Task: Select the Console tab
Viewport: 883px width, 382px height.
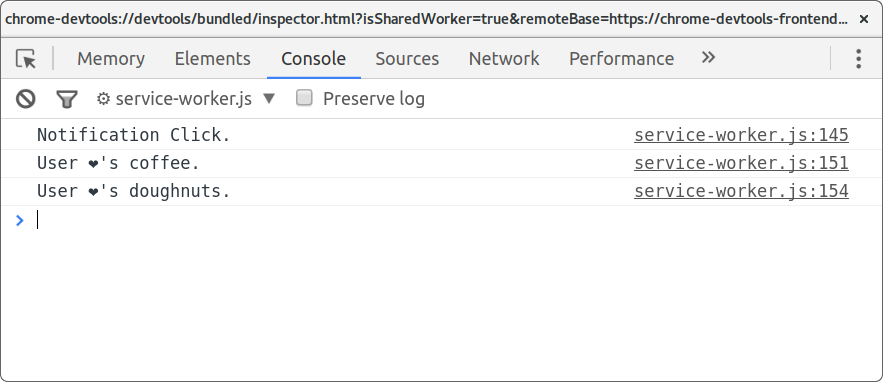Action: [x=314, y=59]
